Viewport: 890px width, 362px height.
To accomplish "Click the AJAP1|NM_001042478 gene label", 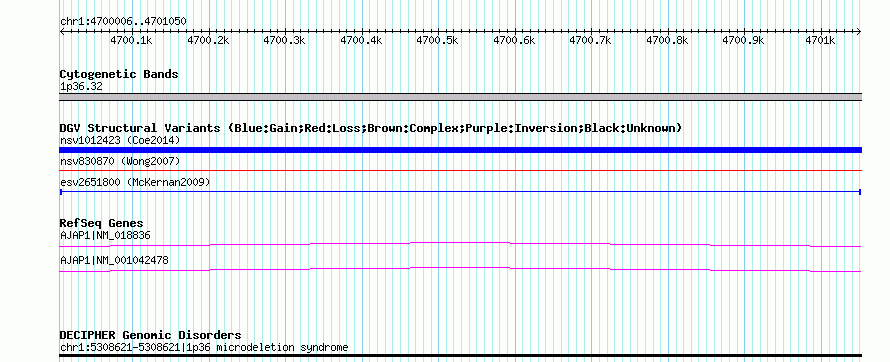I will pos(114,260).
